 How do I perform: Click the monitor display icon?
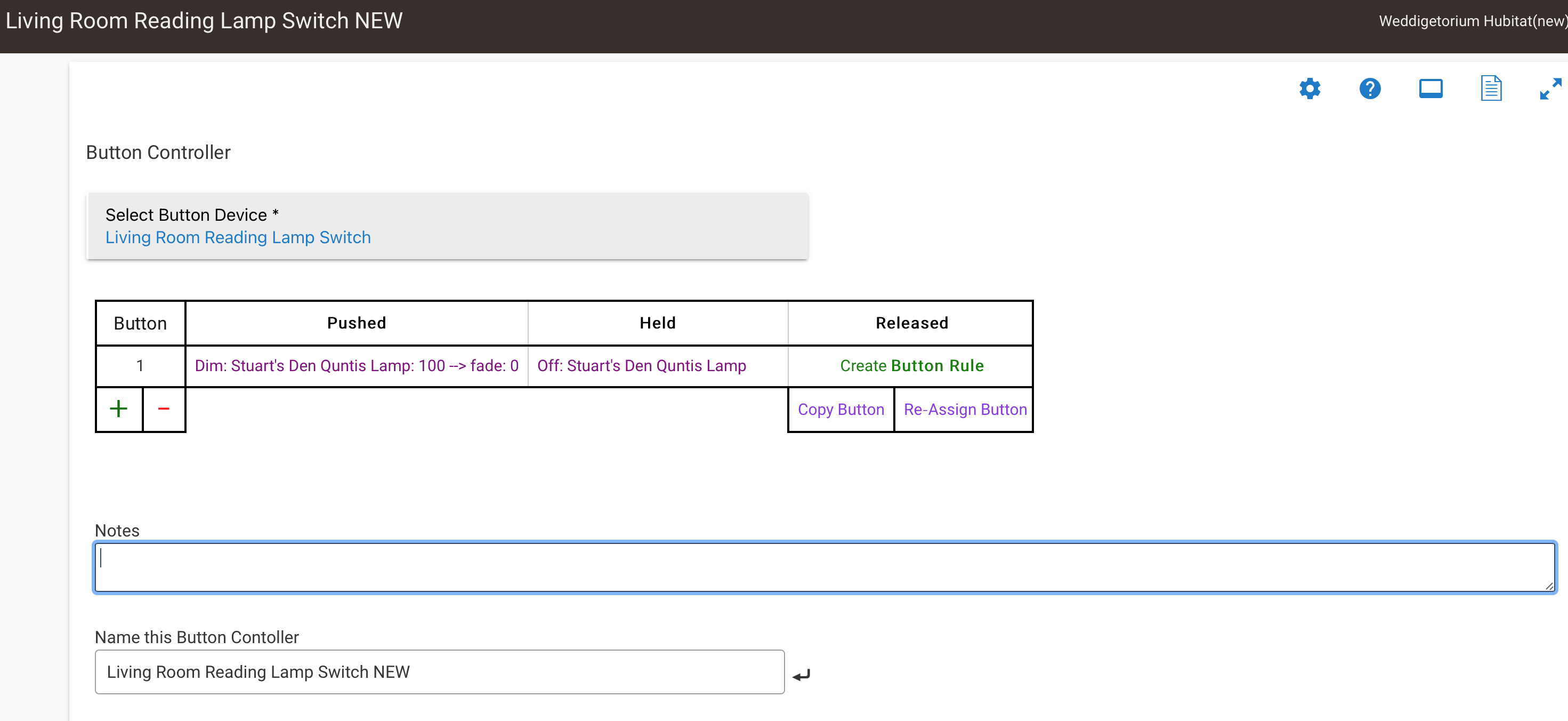click(1430, 89)
